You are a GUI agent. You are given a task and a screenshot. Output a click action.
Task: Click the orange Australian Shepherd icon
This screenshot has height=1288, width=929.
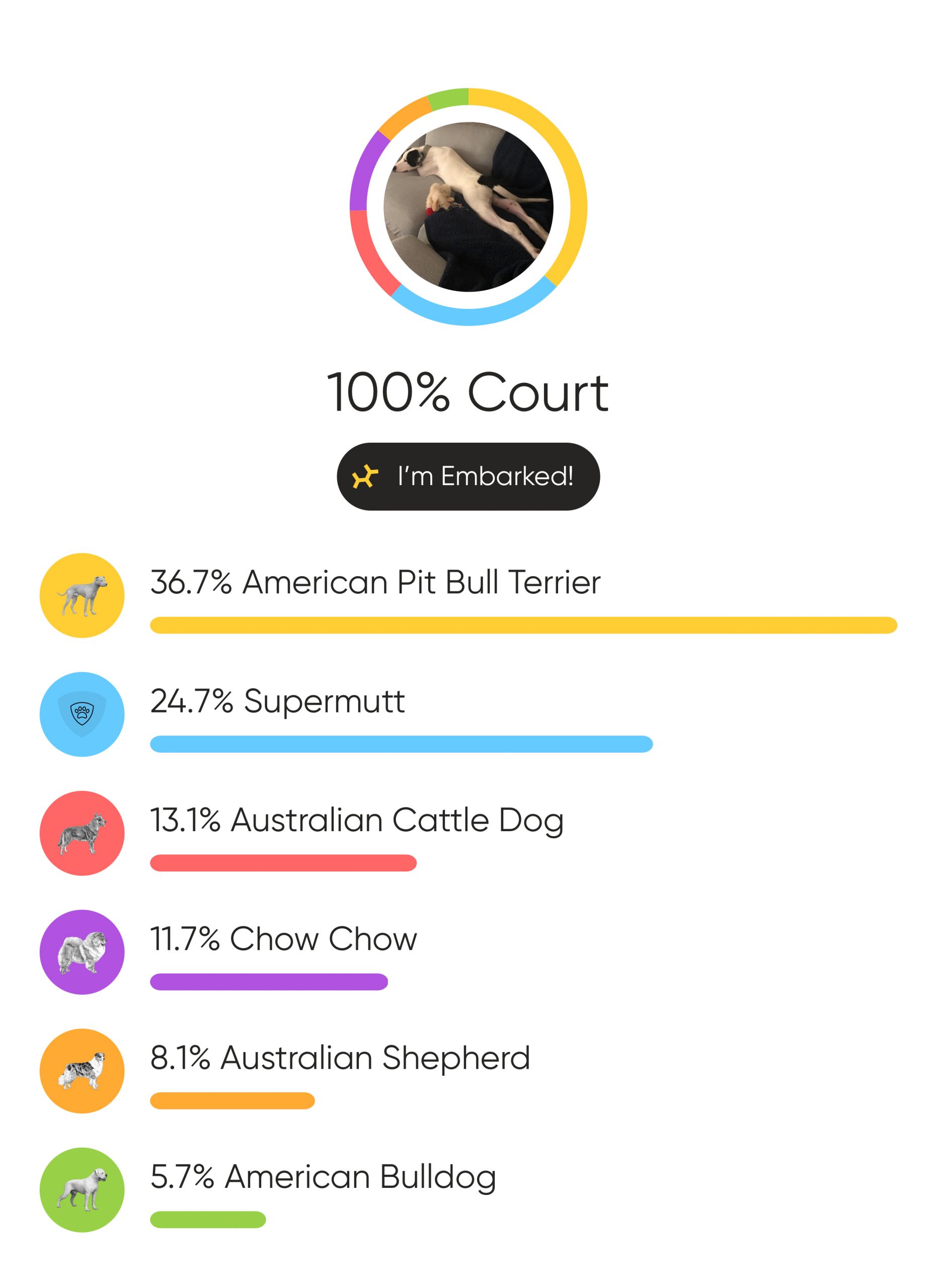coord(82,1071)
